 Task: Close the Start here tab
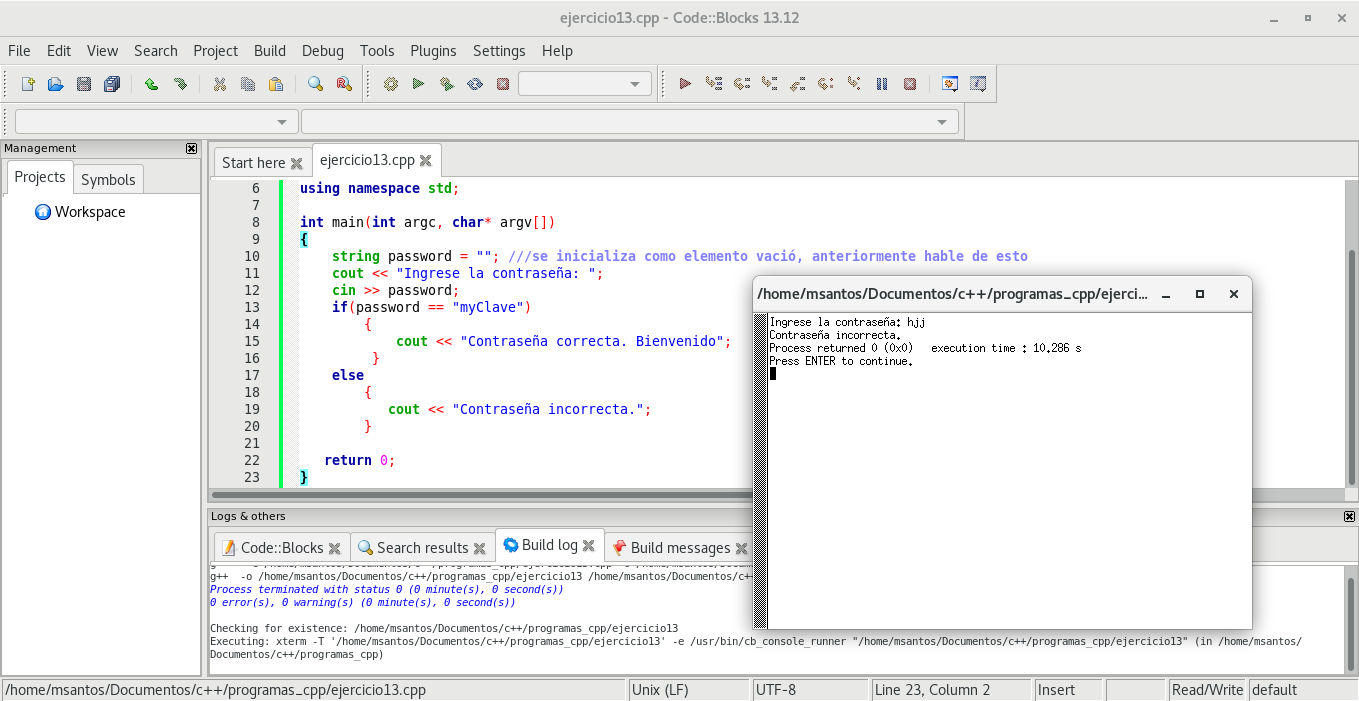coord(296,163)
